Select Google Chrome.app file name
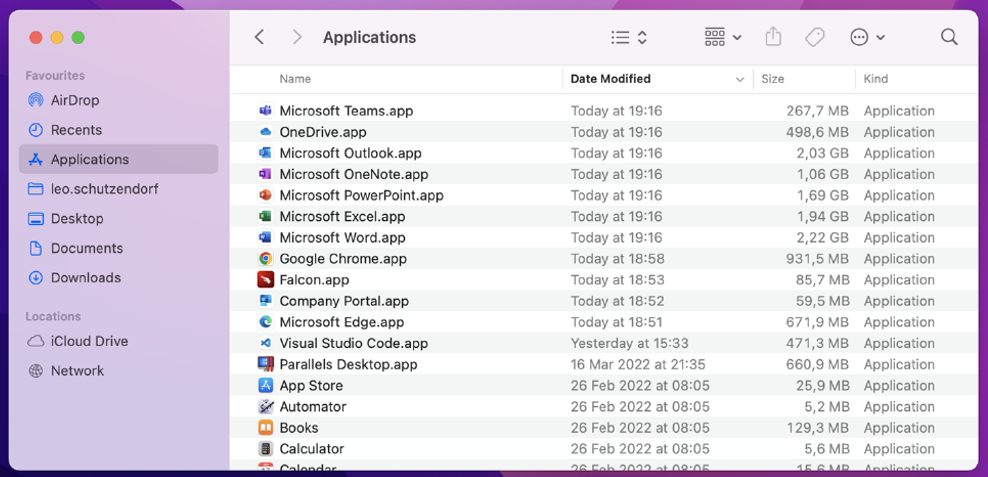Screen dimensions: 988x477 (343, 259)
